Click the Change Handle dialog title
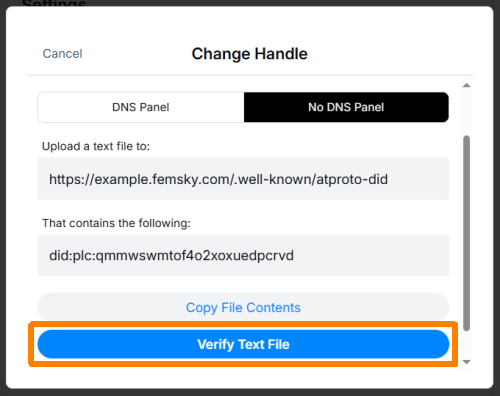Image resolution: width=500 pixels, height=396 pixels. coord(250,54)
